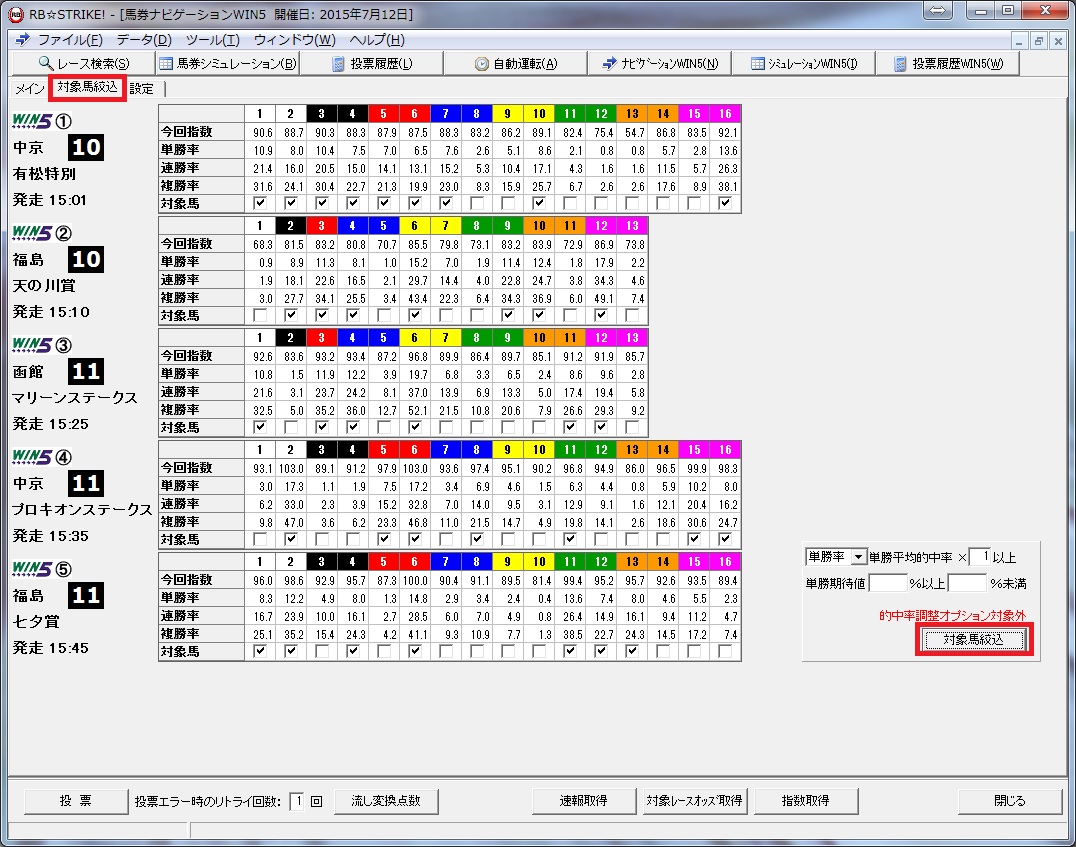Click the orange horse 10 header in WIN5③
1076x847 pixels.
pos(539,337)
